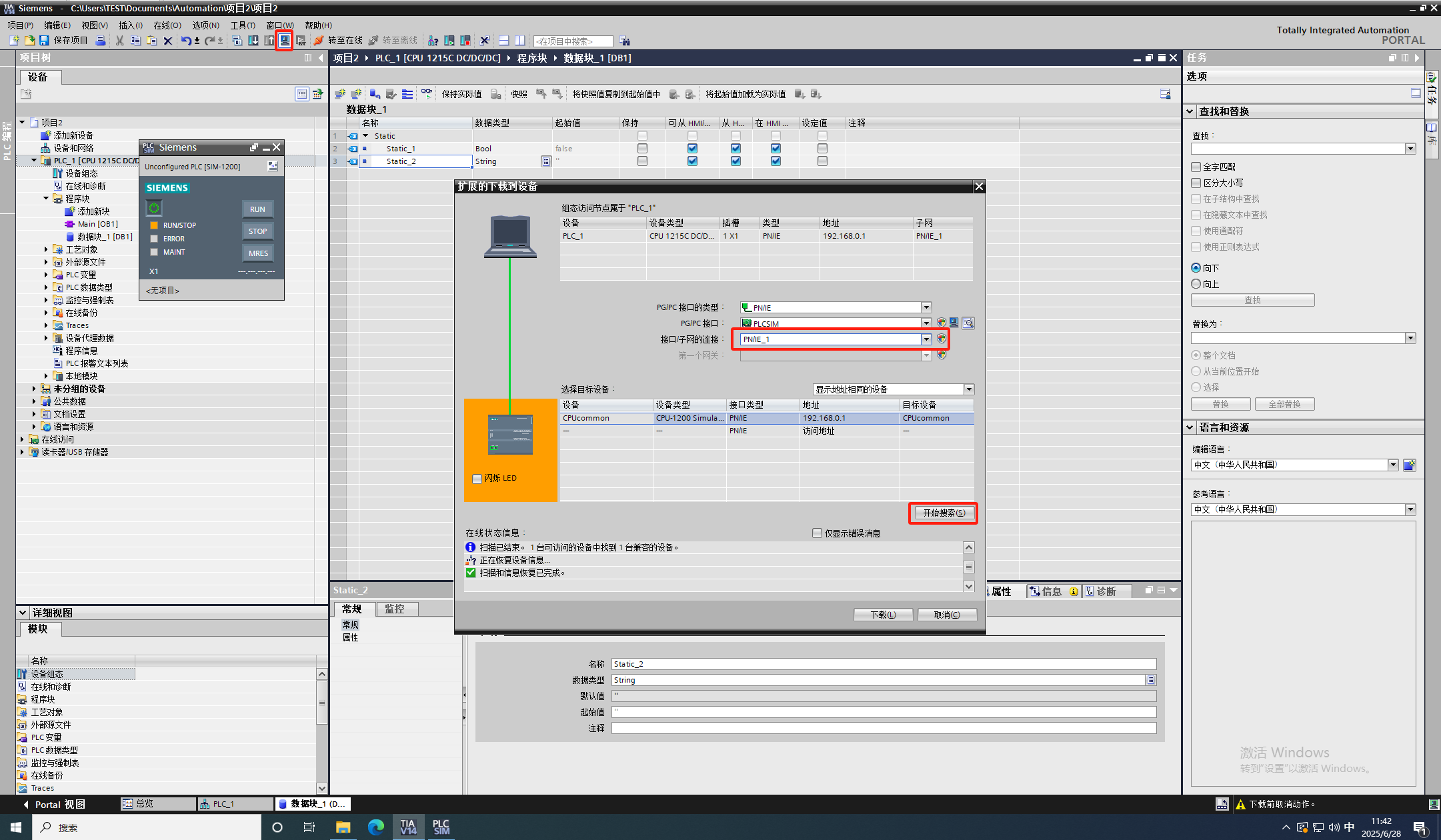Click the cut scissors icon
The width and height of the screenshot is (1441, 840).
pyautogui.click(x=119, y=41)
